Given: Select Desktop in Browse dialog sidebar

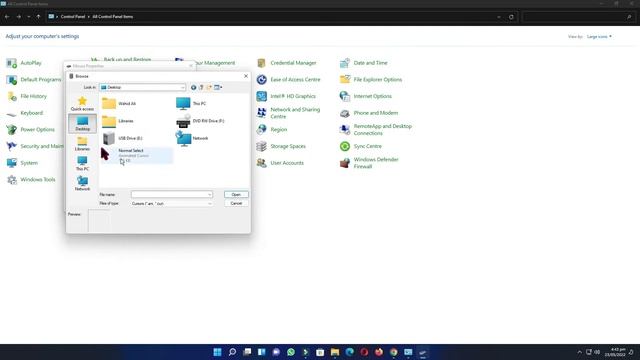Looking at the screenshot, I should [82, 124].
